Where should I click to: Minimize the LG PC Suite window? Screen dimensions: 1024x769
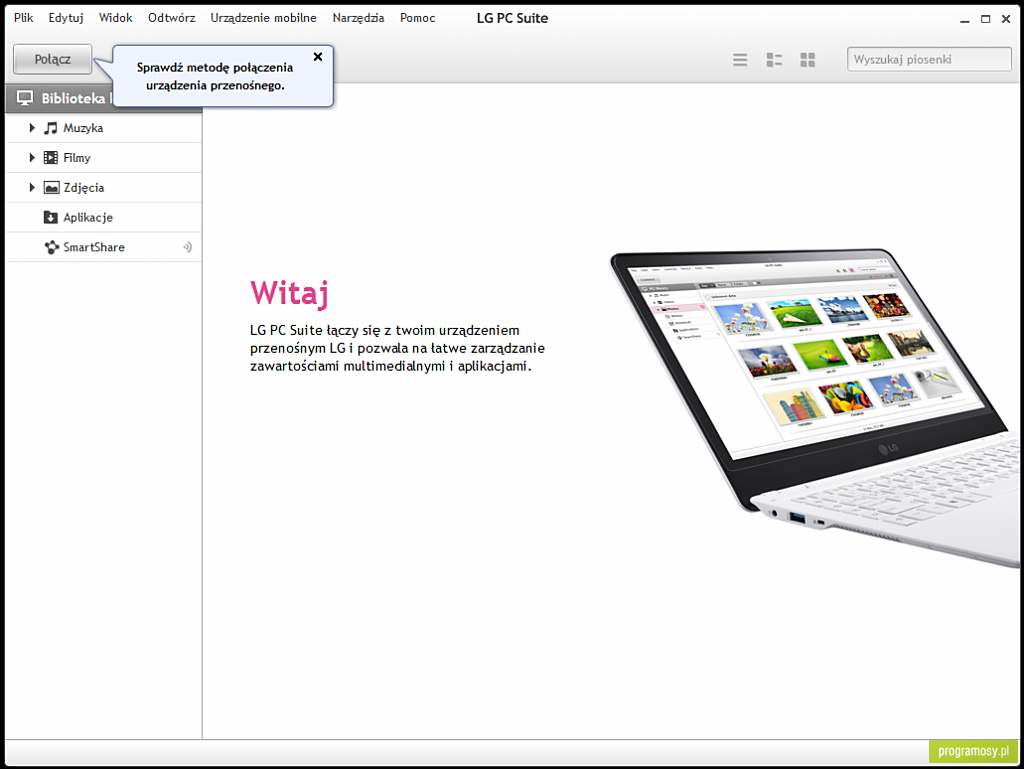coord(965,20)
